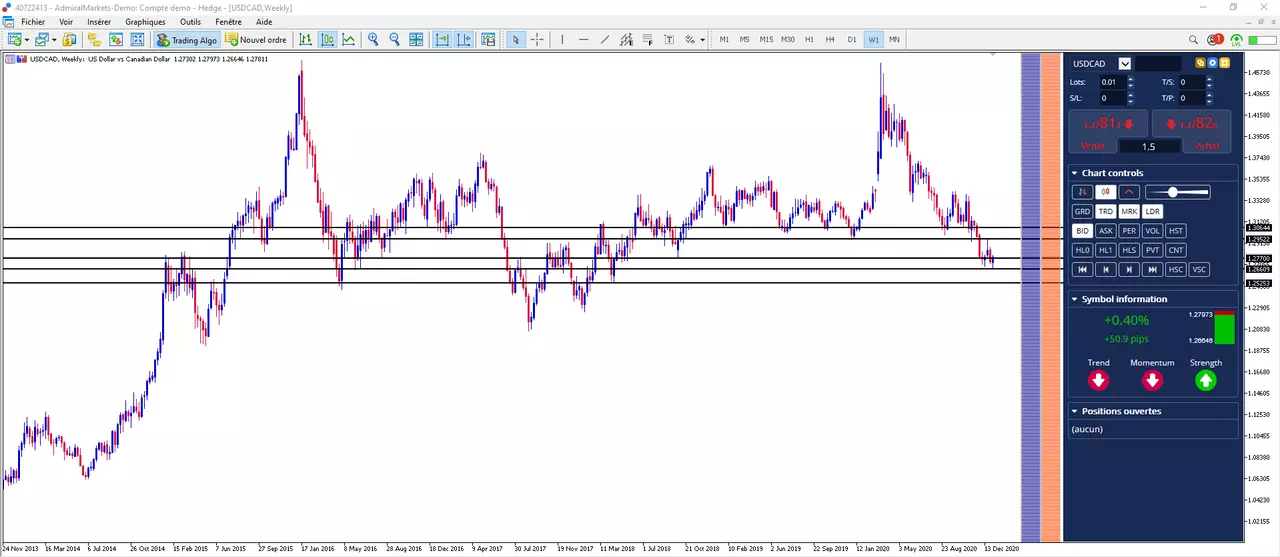Select the horizontal line tool
This screenshot has height=557, width=1280.
(x=584, y=40)
